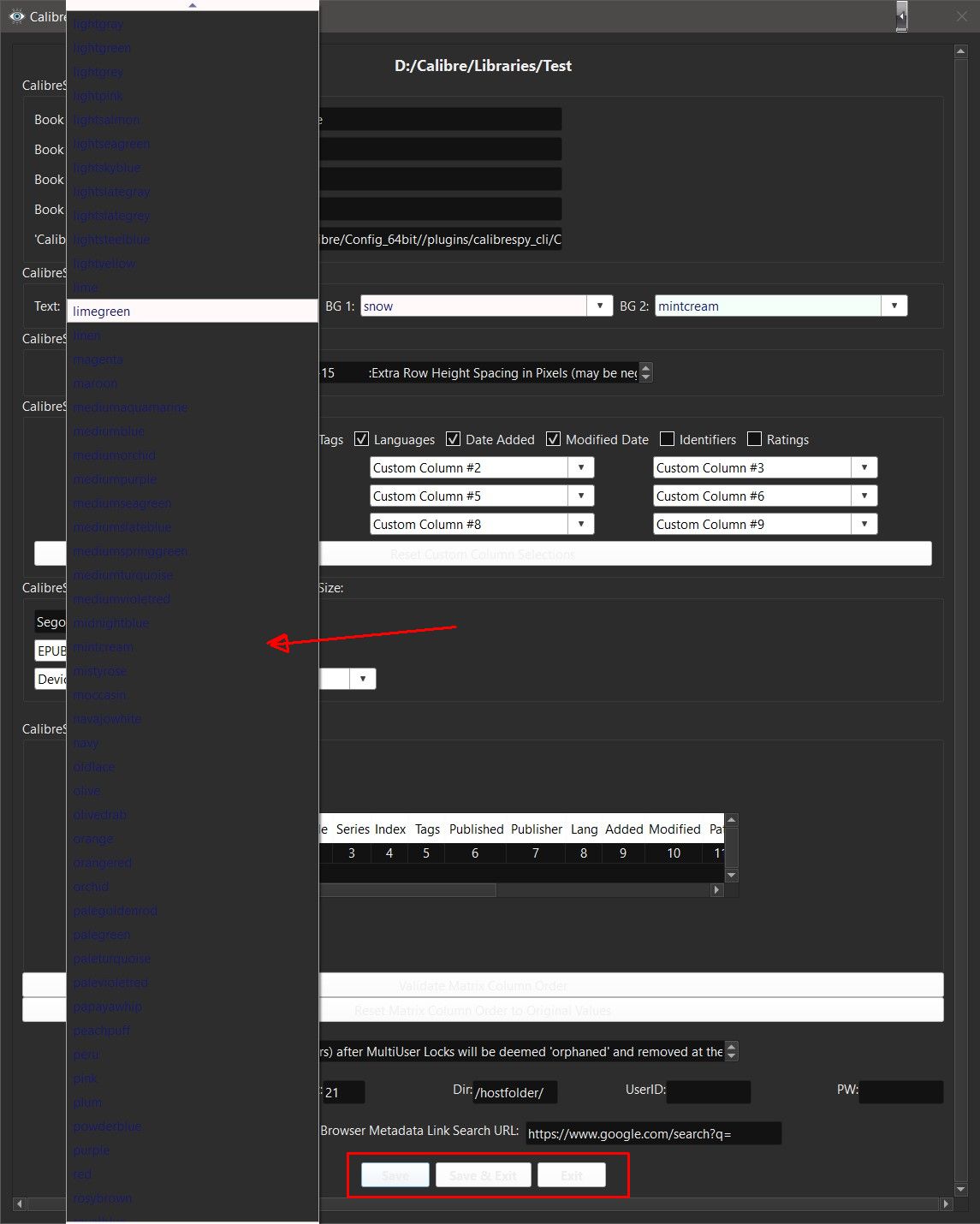
Task: Click the field containing value 21
Action: 343,1092
